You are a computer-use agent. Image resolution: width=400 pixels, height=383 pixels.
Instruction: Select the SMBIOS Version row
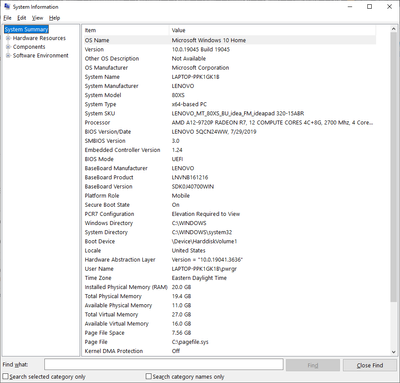229,141
